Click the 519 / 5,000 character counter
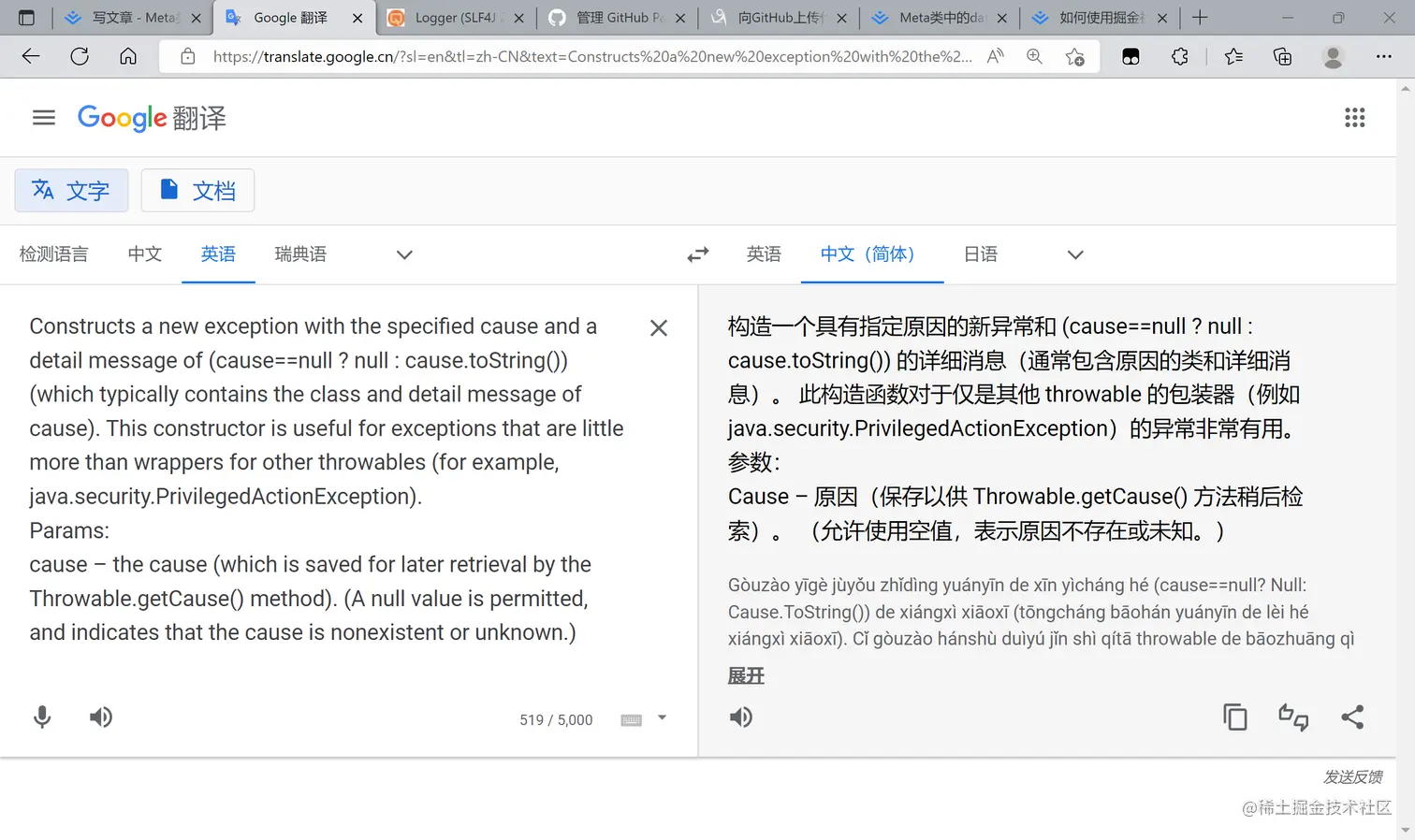The image size is (1415, 840). click(556, 720)
